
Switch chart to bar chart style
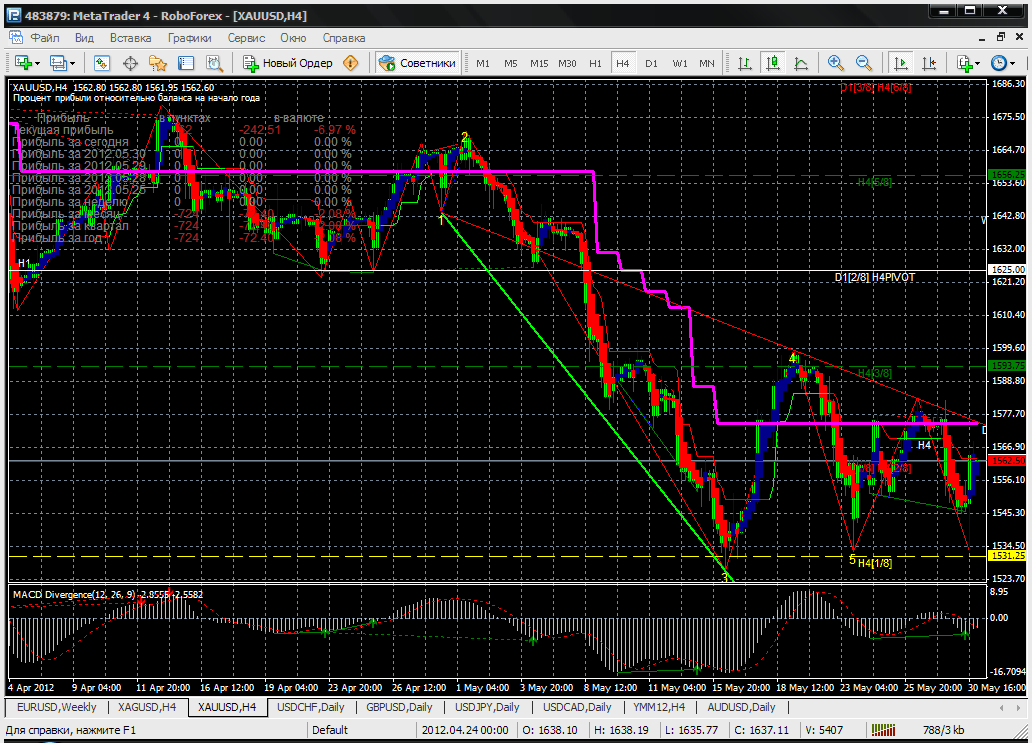click(x=745, y=63)
